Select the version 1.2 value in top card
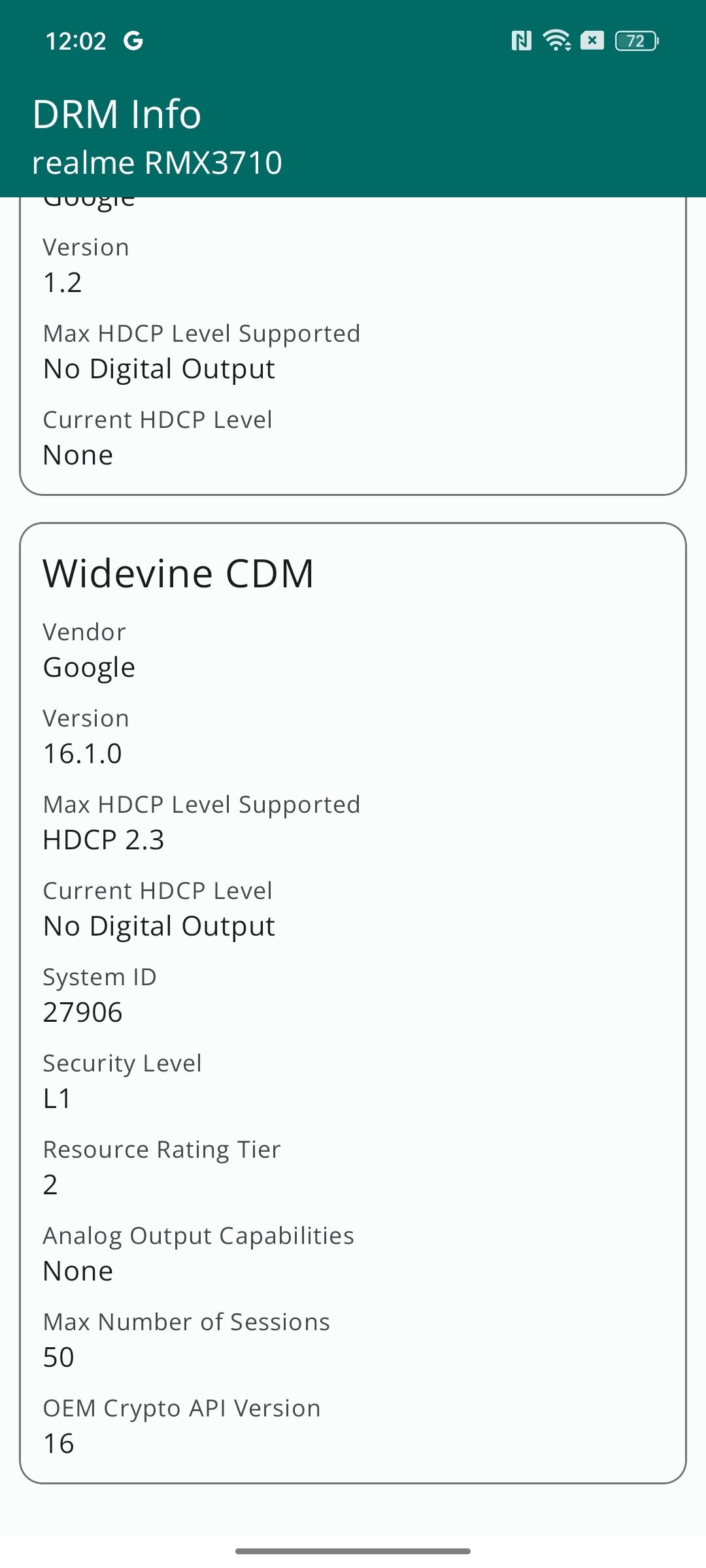The image size is (706, 1568). point(63,282)
